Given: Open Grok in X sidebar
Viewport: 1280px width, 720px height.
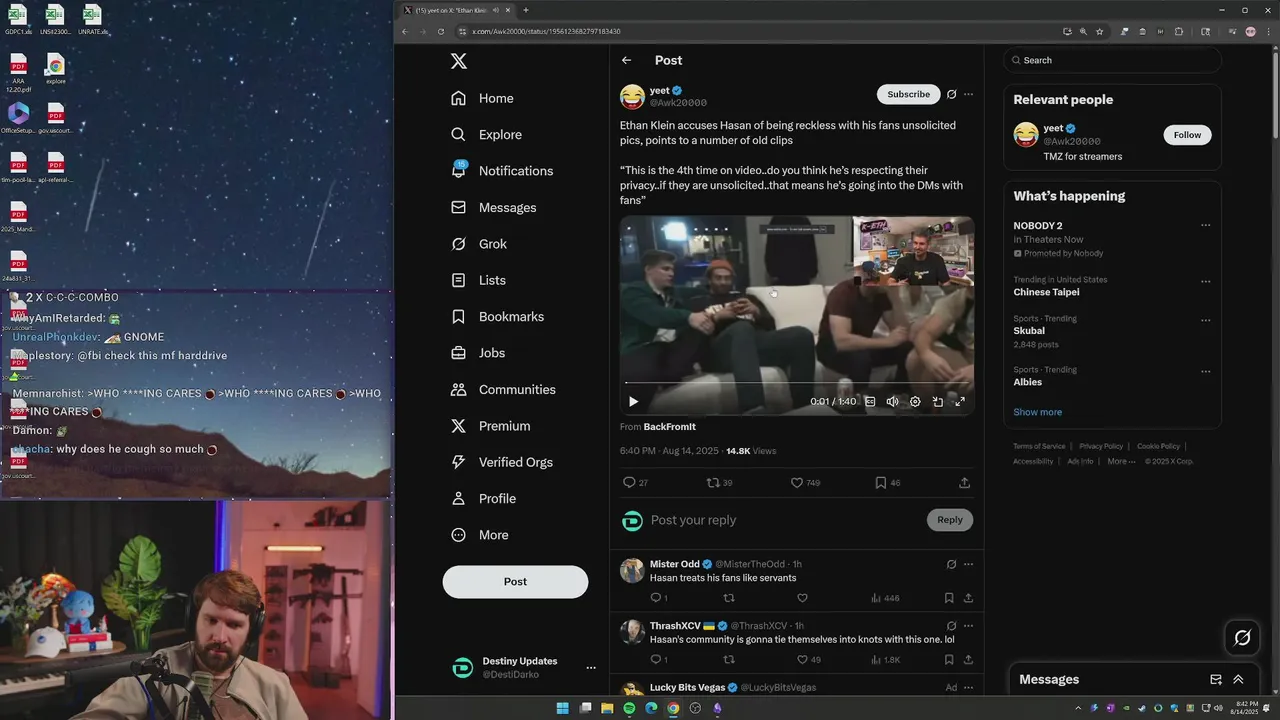Looking at the screenshot, I should (x=479, y=244).
